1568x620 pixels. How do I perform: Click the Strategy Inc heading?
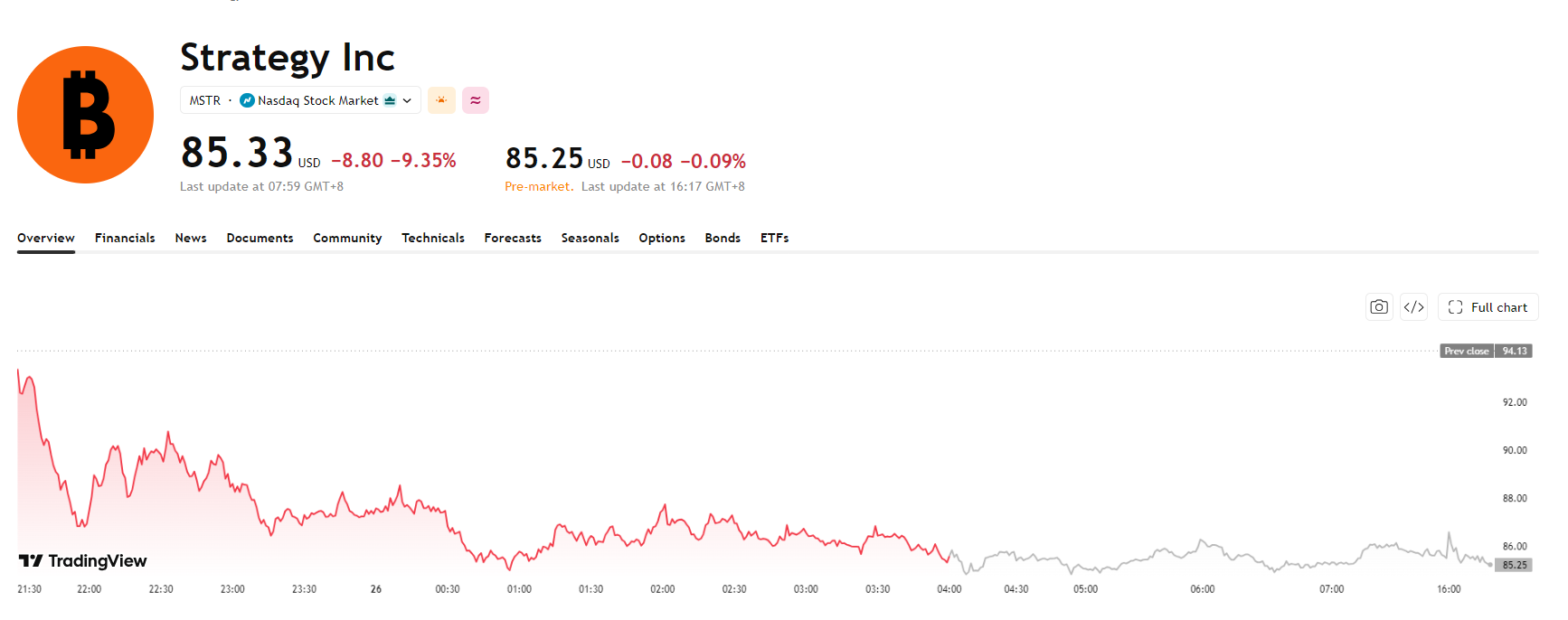pyautogui.click(x=288, y=58)
